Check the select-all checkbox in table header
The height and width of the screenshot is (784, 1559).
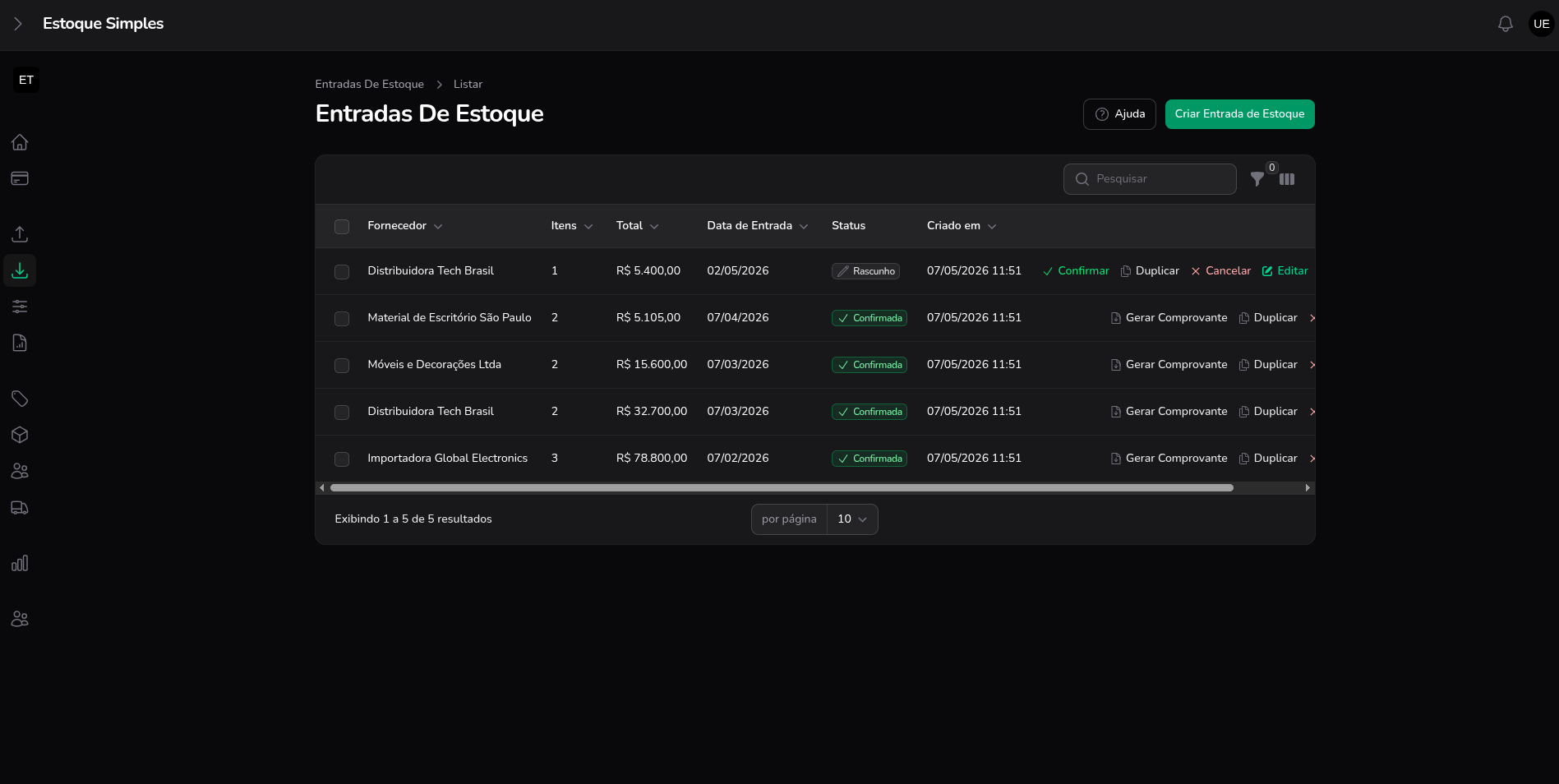[342, 227]
